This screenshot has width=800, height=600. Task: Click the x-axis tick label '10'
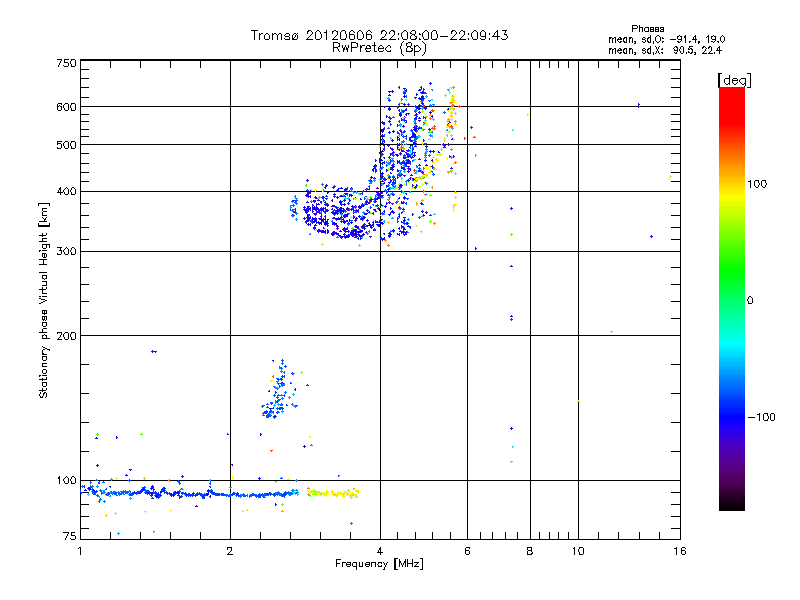(578, 551)
